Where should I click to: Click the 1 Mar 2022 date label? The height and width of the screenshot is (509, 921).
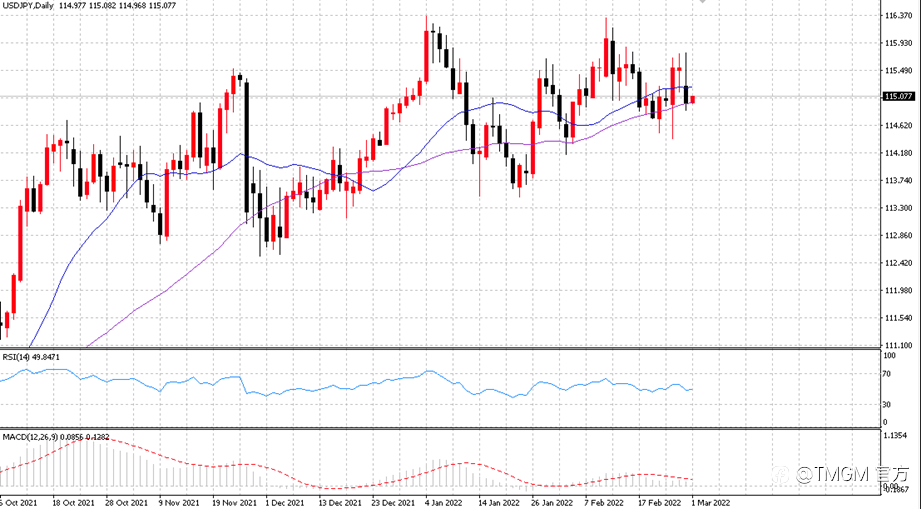point(711,503)
